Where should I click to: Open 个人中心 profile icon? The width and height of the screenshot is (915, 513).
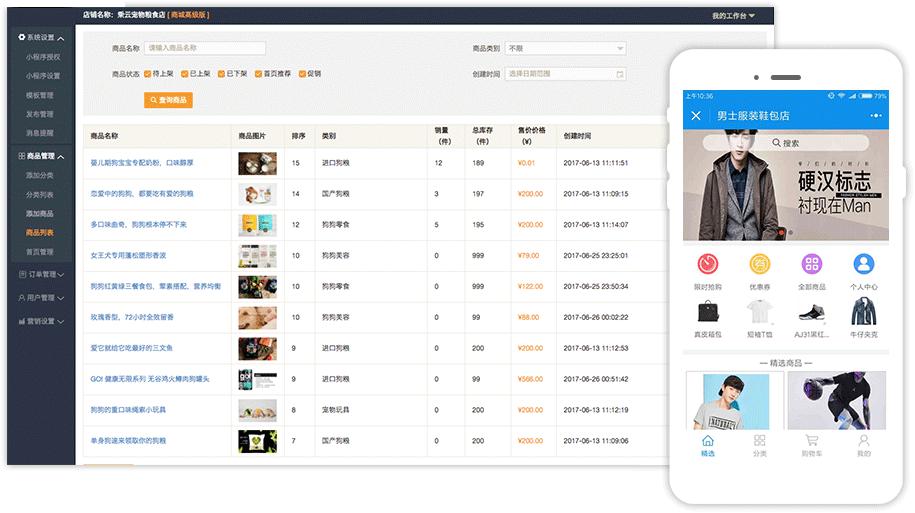pyautogui.click(x=863, y=265)
